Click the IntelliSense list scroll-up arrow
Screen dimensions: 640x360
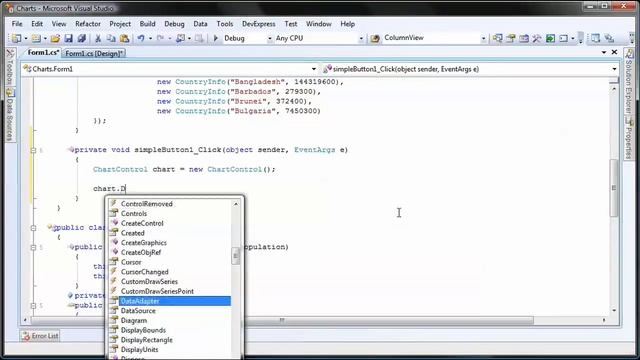click(x=236, y=204)
